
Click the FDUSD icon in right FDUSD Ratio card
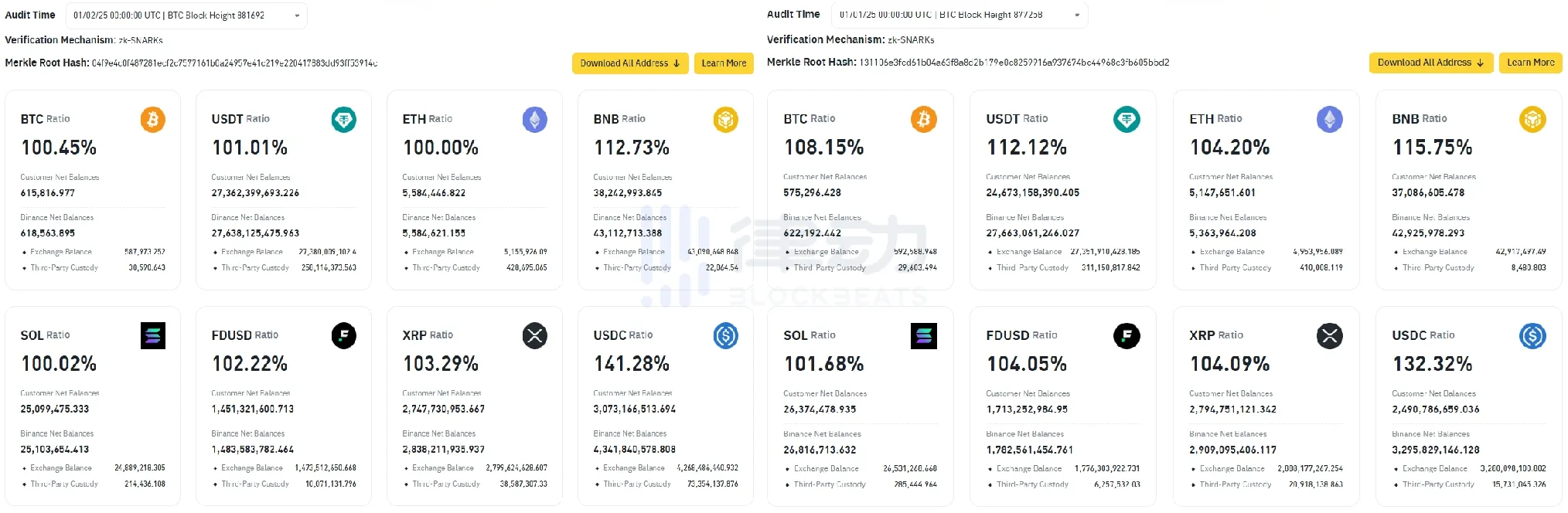(x=1127, y=336)
